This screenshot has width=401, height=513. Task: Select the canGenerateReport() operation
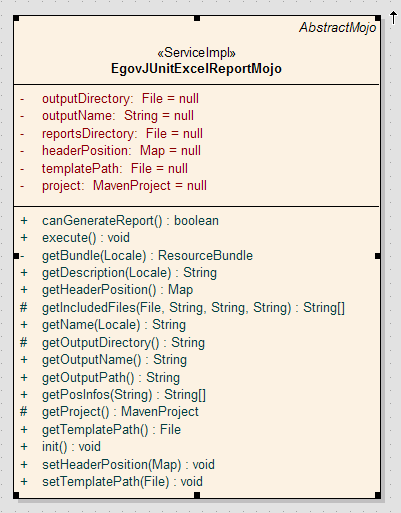pyautogui.click(x=119, y=221)
